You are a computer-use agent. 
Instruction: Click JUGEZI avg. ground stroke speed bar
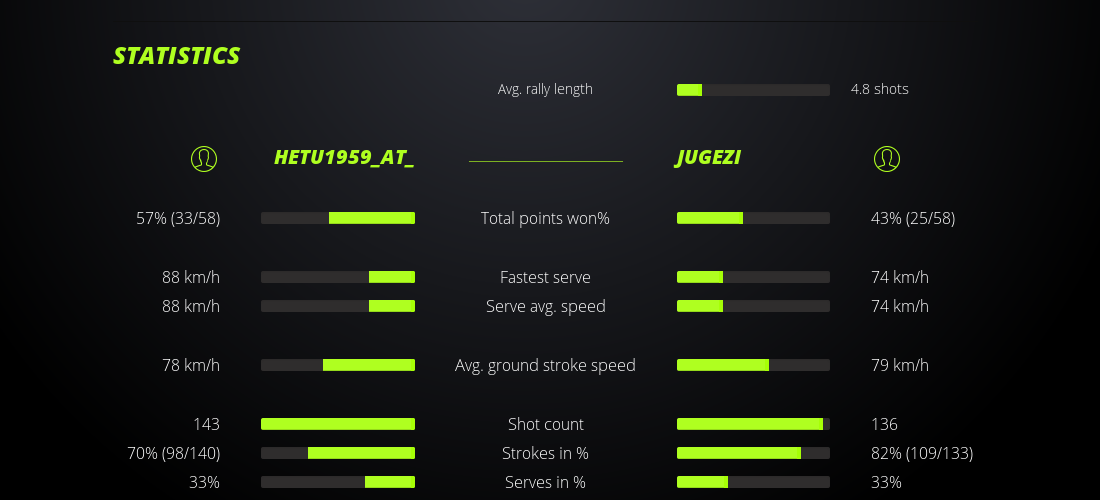click(753, 365)
